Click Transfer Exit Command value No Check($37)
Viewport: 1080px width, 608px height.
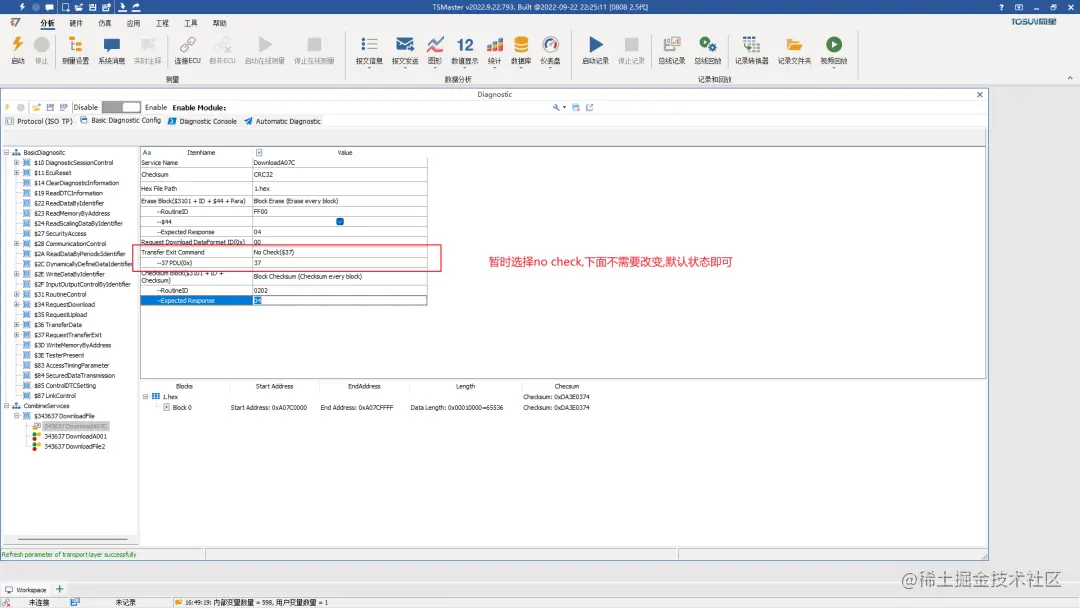[x=340, y=252]
